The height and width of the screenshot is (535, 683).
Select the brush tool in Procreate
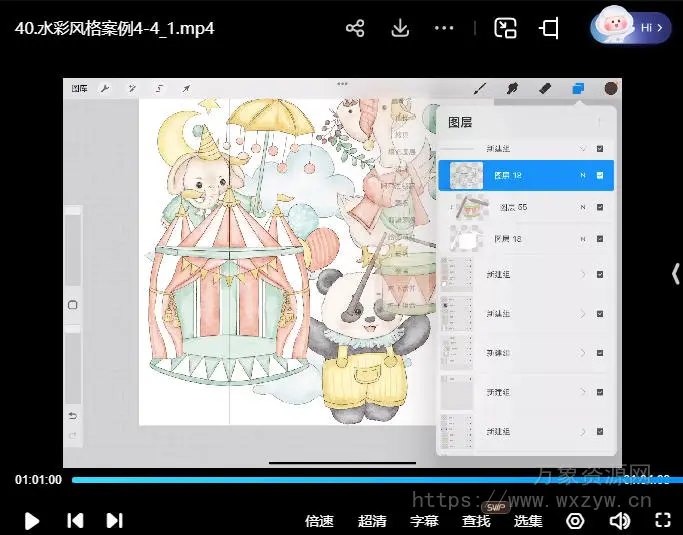click(479, 89)
